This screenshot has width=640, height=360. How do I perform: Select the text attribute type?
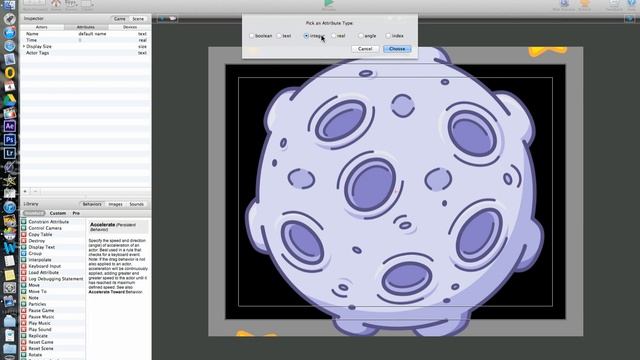click(279, 36)
